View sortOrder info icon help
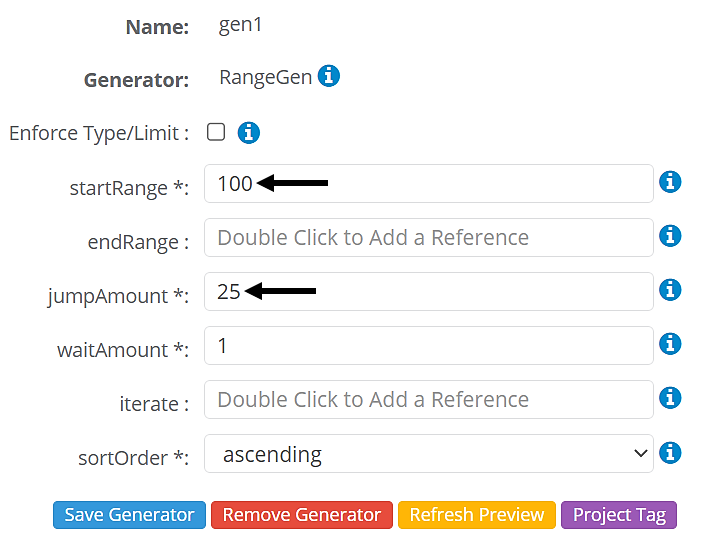Image resolution: width=724 pixels, height=553 pixels. (671, 452)
